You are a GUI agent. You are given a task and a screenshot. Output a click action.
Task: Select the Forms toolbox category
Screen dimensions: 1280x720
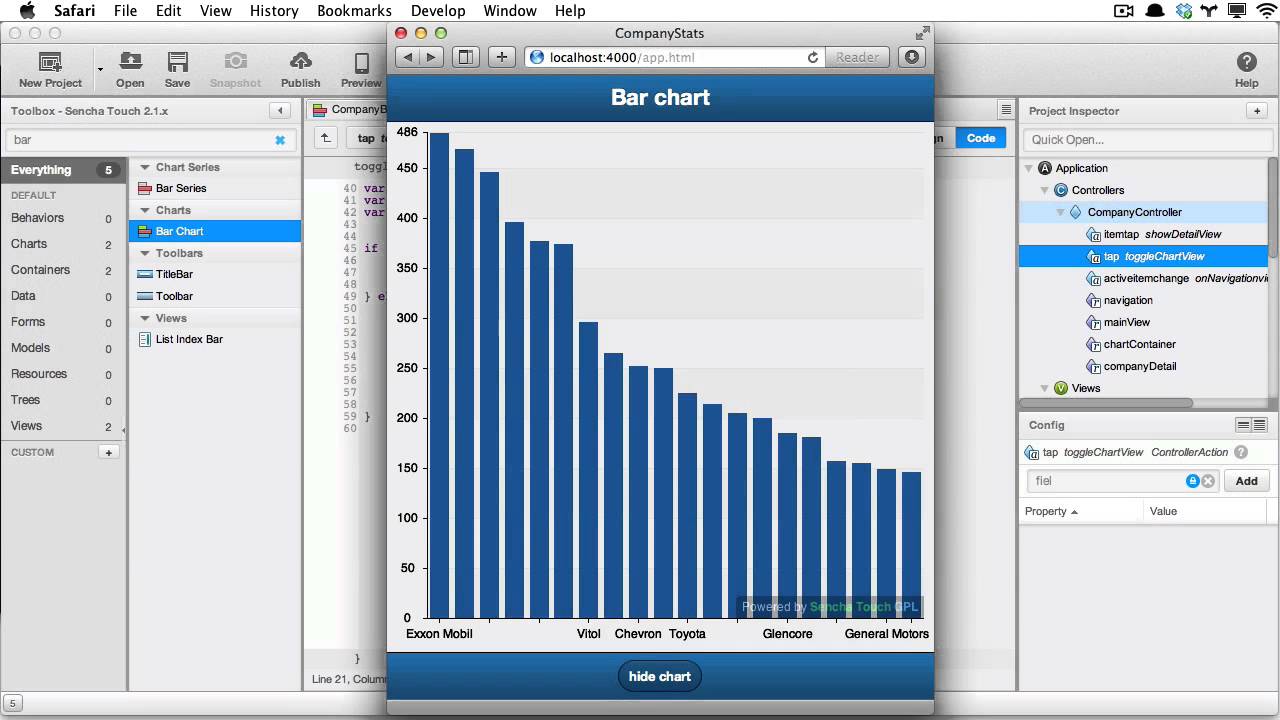64,322
